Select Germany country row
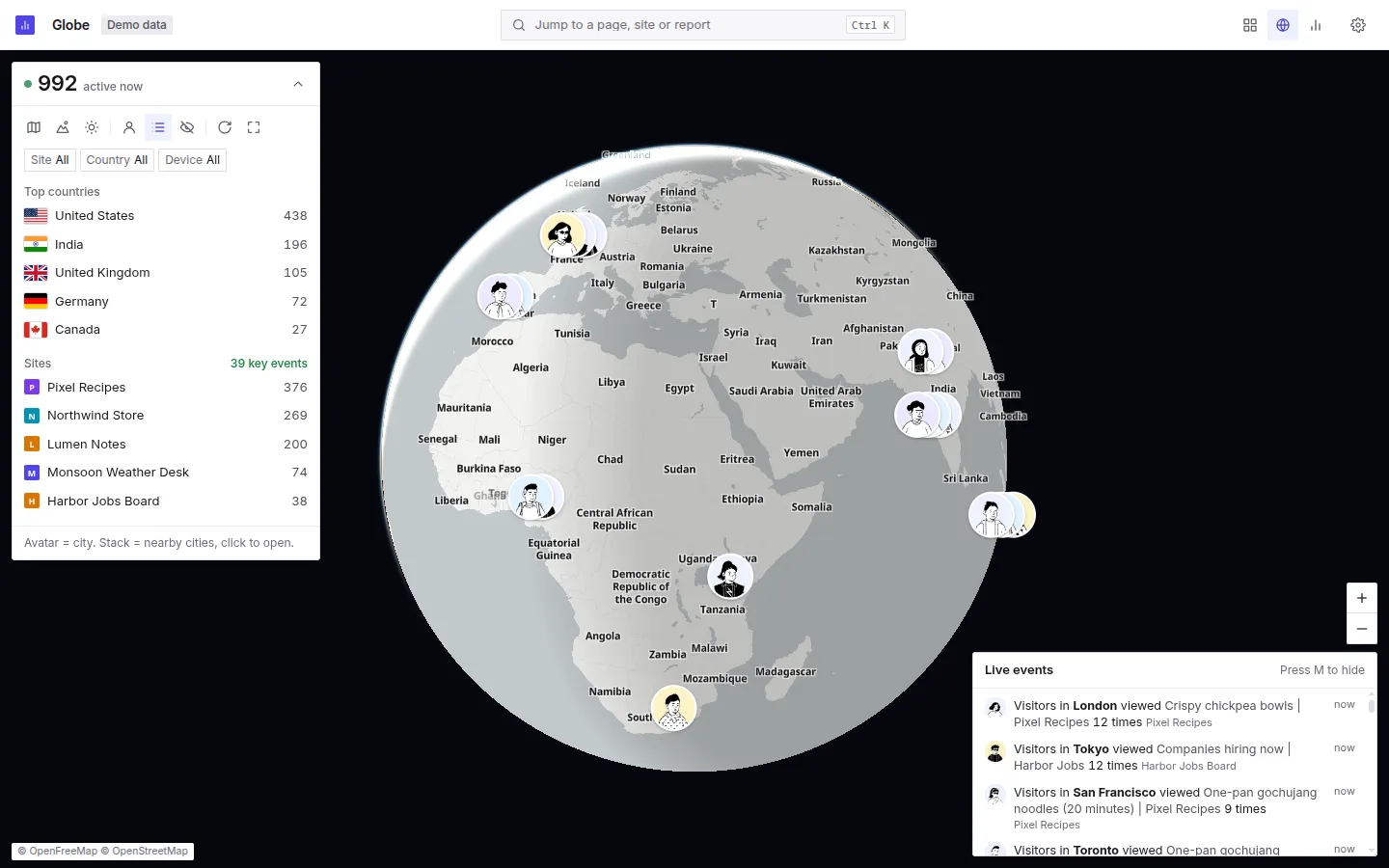This screenshot has width=1389, height=868. (x=166, y=302)
